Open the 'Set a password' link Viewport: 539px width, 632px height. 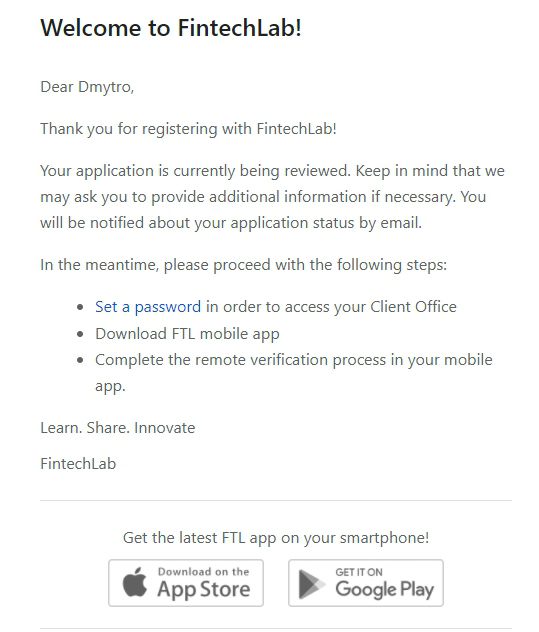tap(148, 307)
